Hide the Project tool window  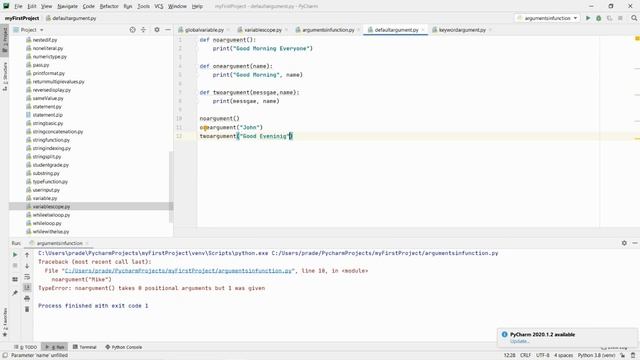tap(168, 30)
